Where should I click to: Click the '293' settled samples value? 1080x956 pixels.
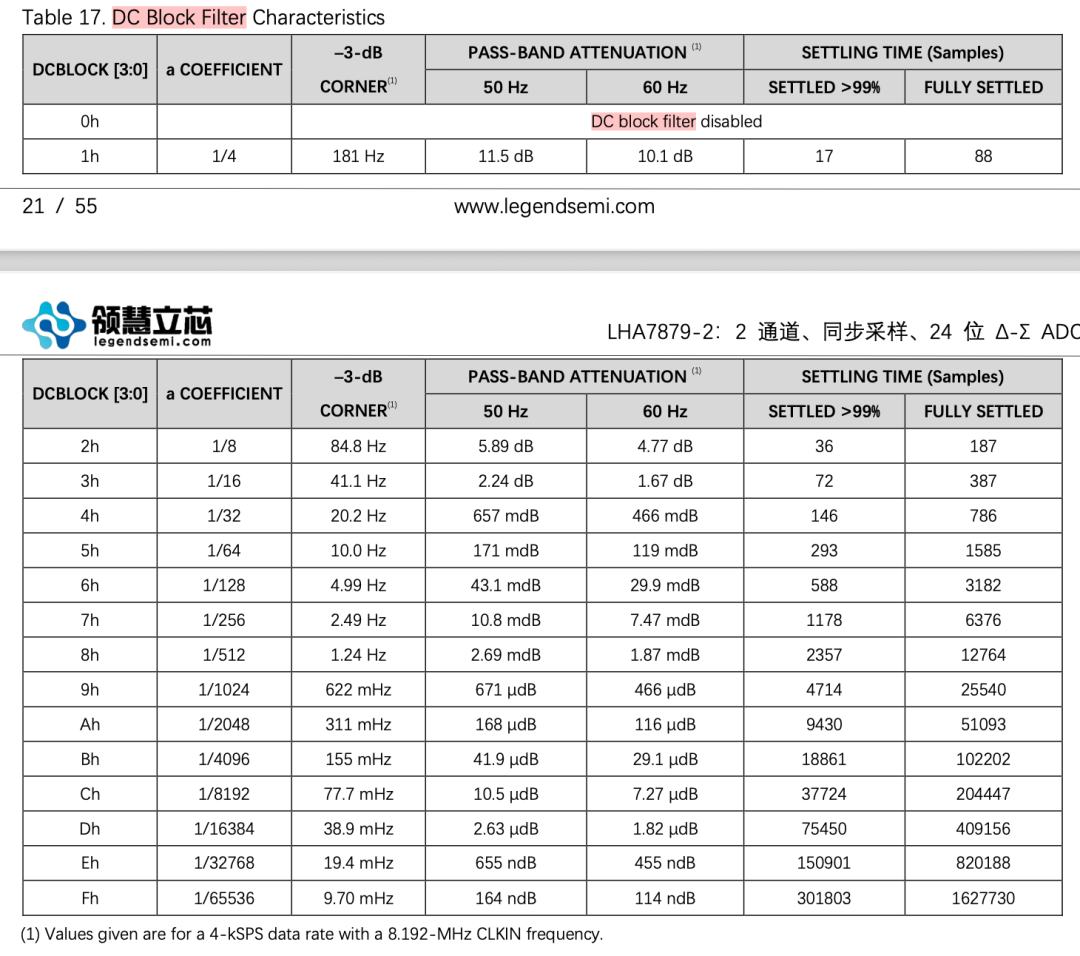coord(824,550)
